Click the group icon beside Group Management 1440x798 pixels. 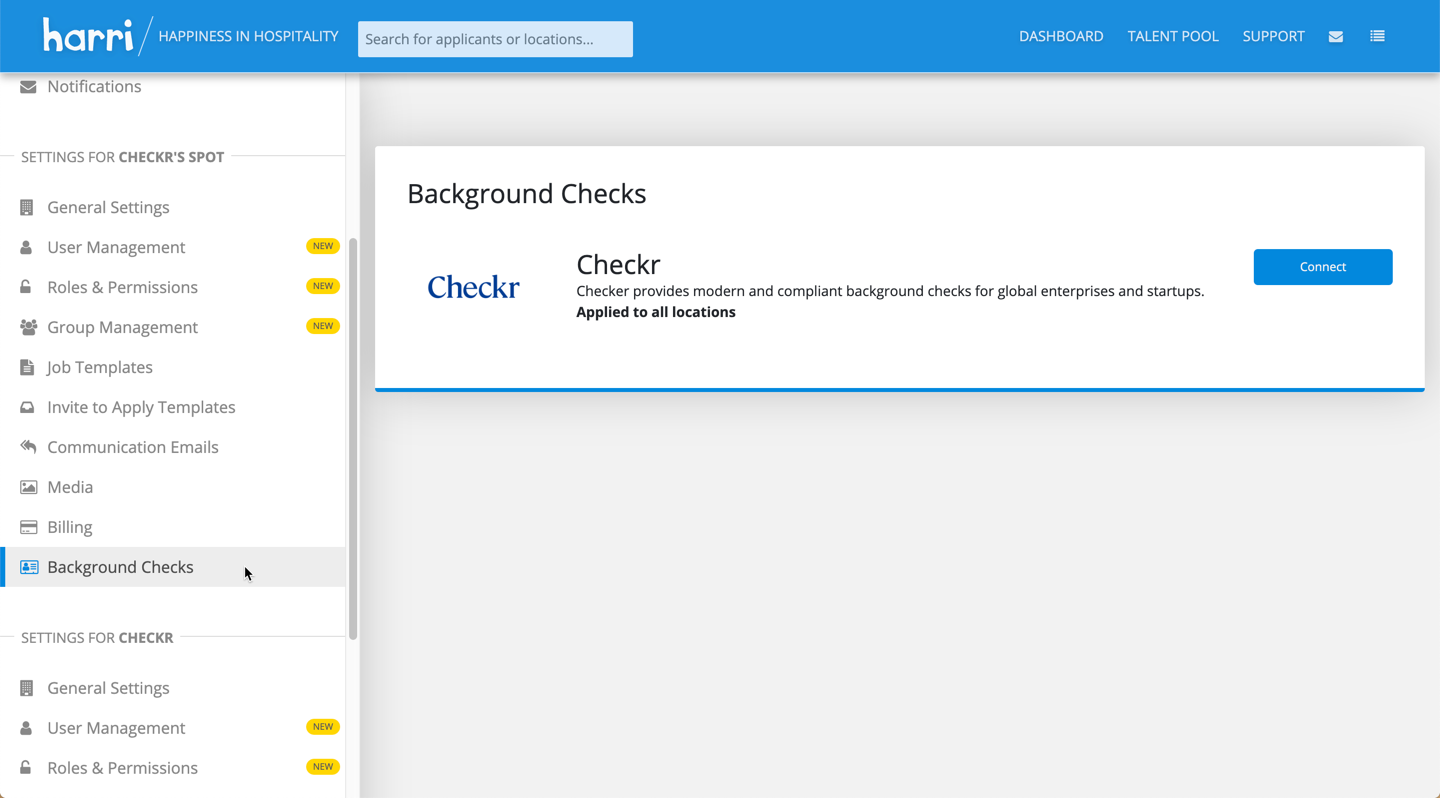(x=28, y=327)
